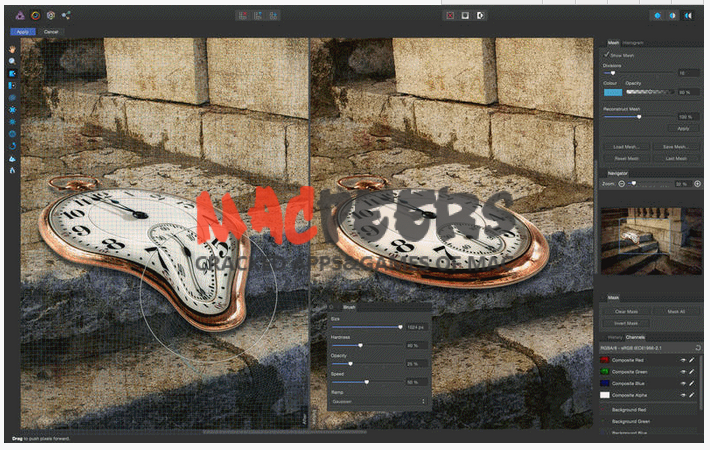Viewport: 710px width, 450px height.
Task: Toggle visibility of Composite Blue channel
Action: point(682,384)
